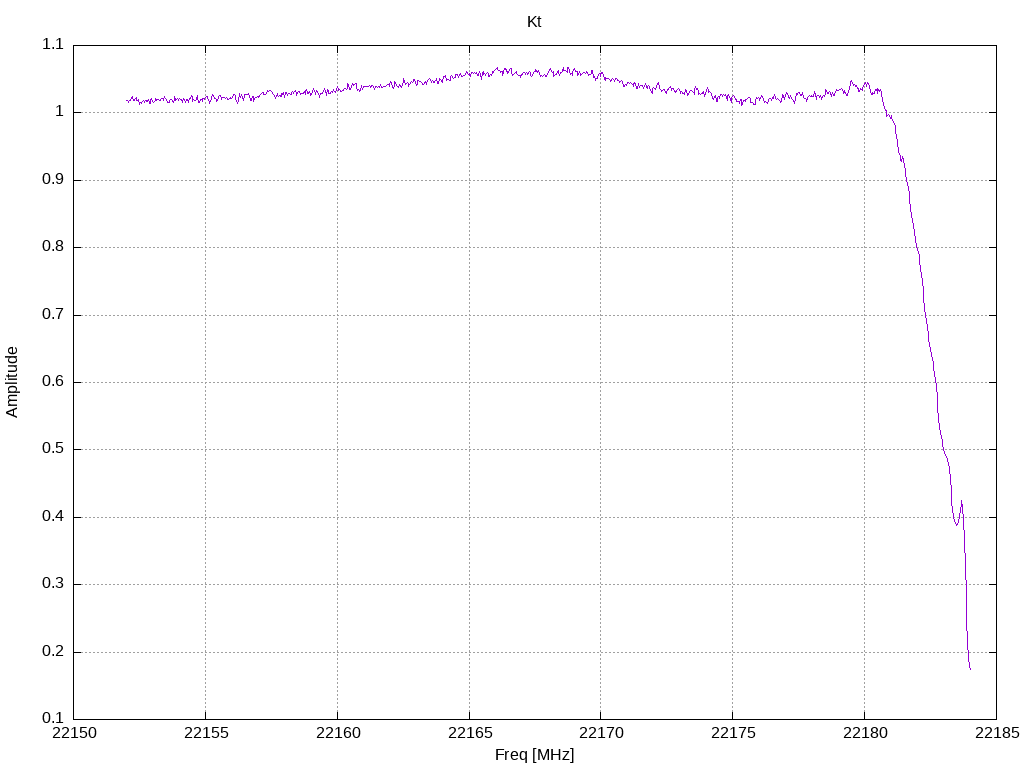Click the y-axis tick label 1

coord(59,112)
